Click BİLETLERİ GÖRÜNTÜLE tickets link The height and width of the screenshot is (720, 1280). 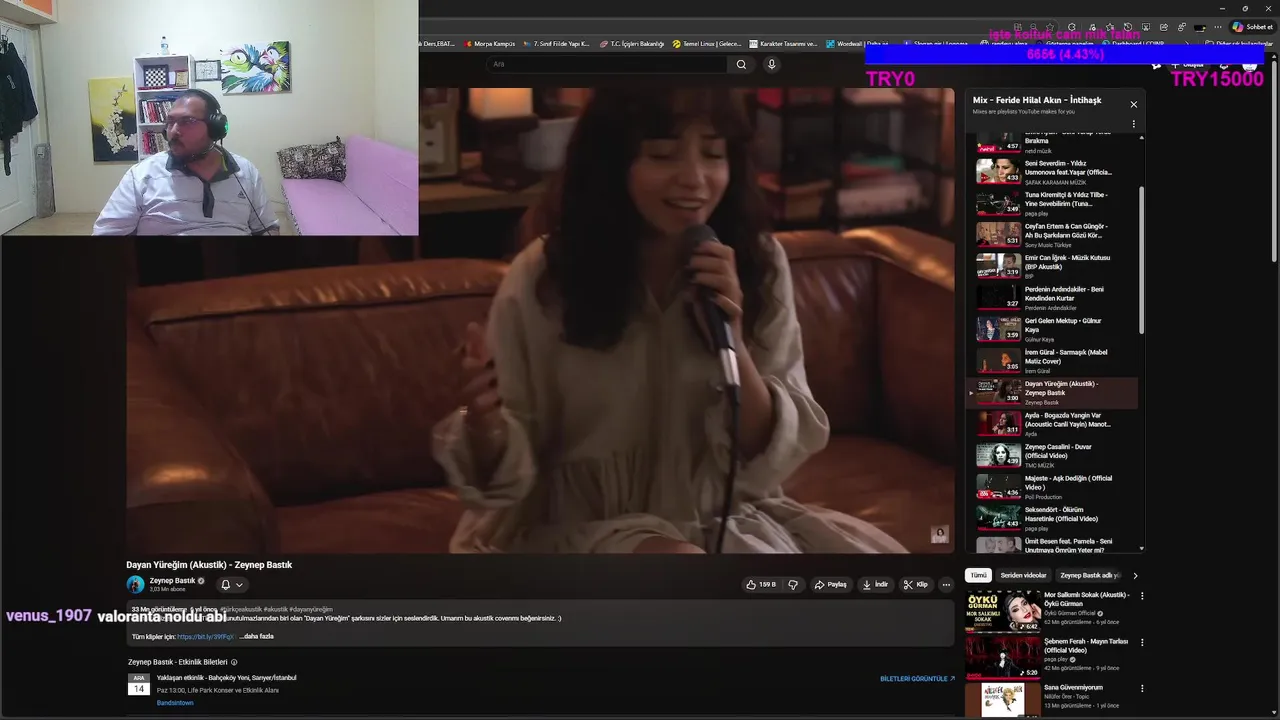(917, 678)
